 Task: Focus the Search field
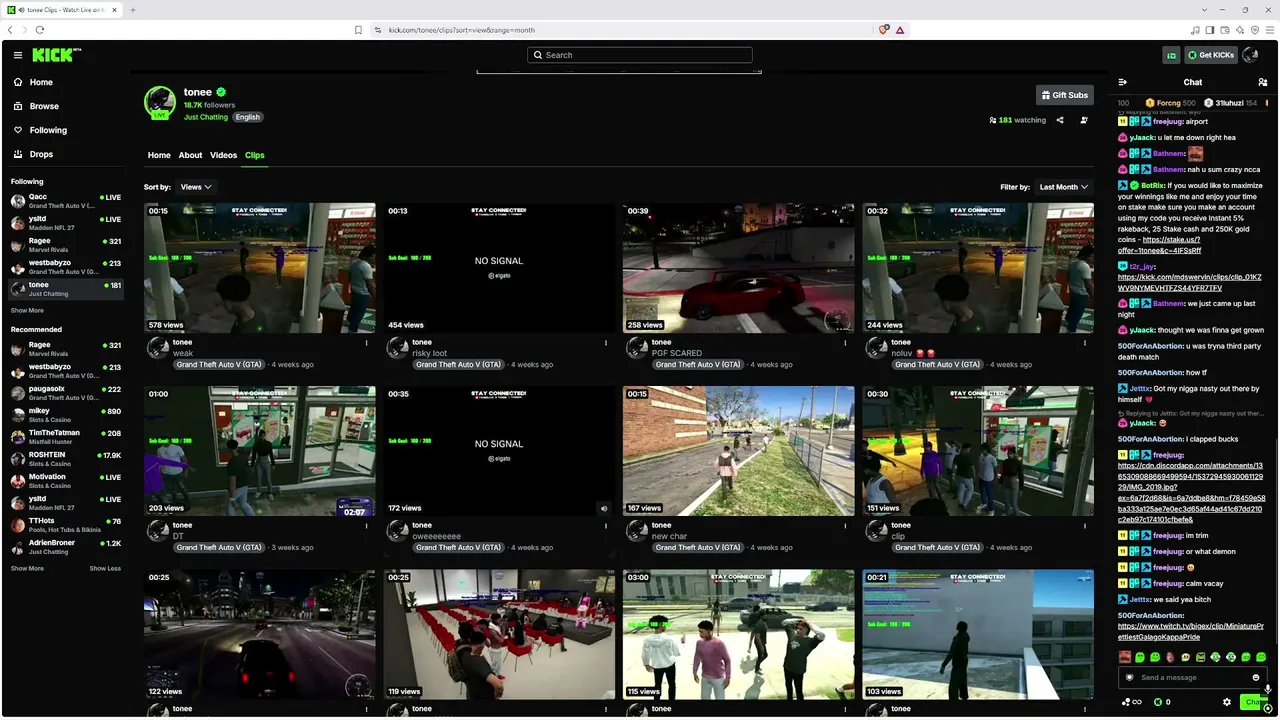(x=640, y=55)
